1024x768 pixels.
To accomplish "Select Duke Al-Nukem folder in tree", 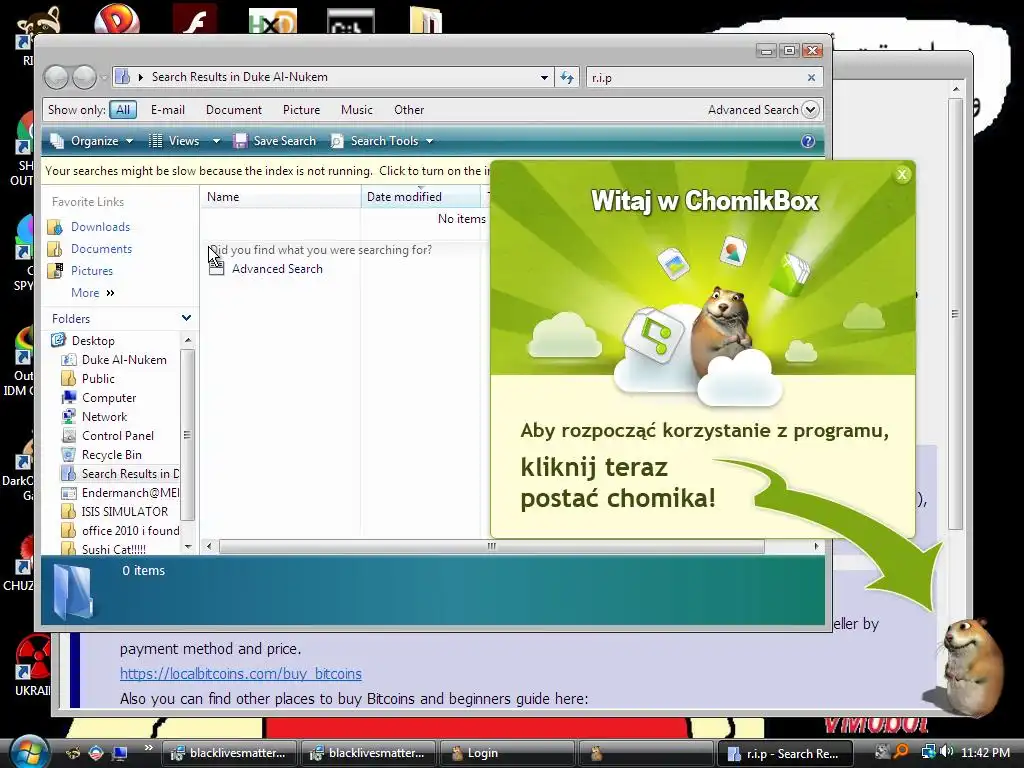I will (x=123, y=359).
